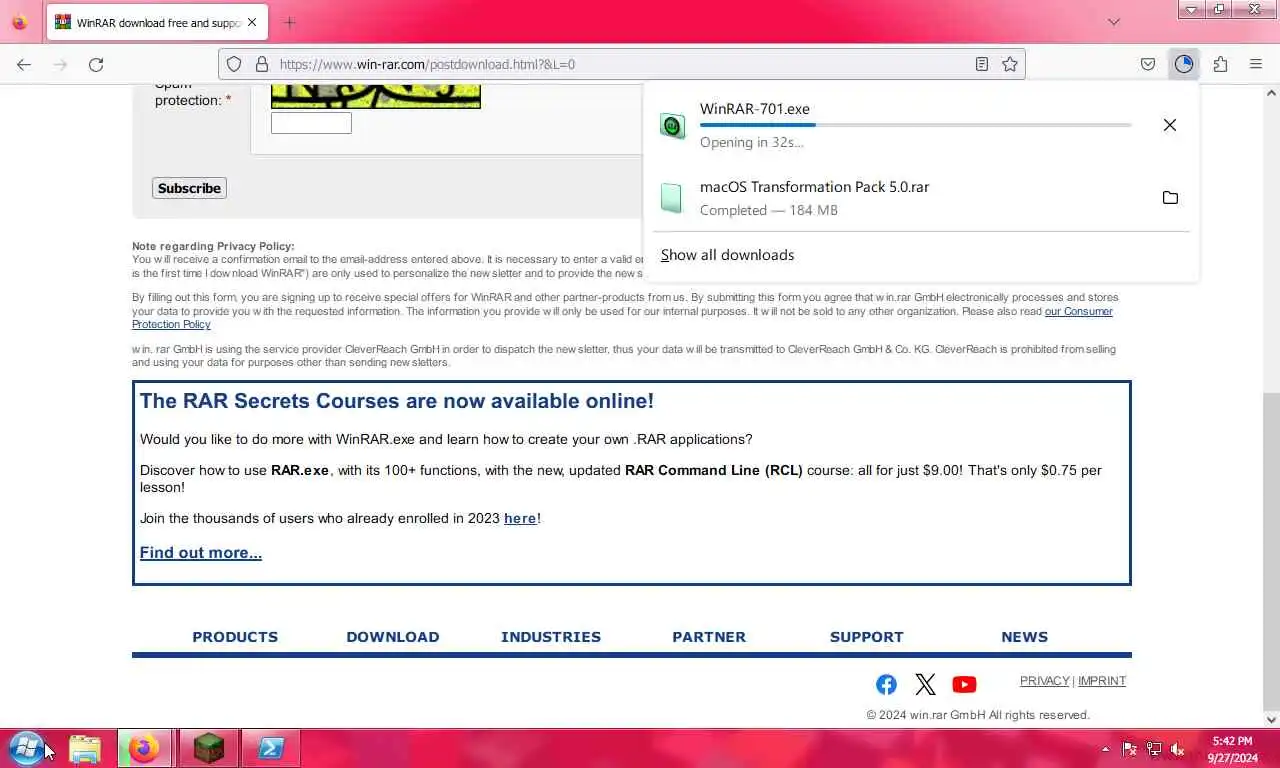Open the Minecraft block taskbar icon
1280x768 pixels.
[x=208, y=748]
